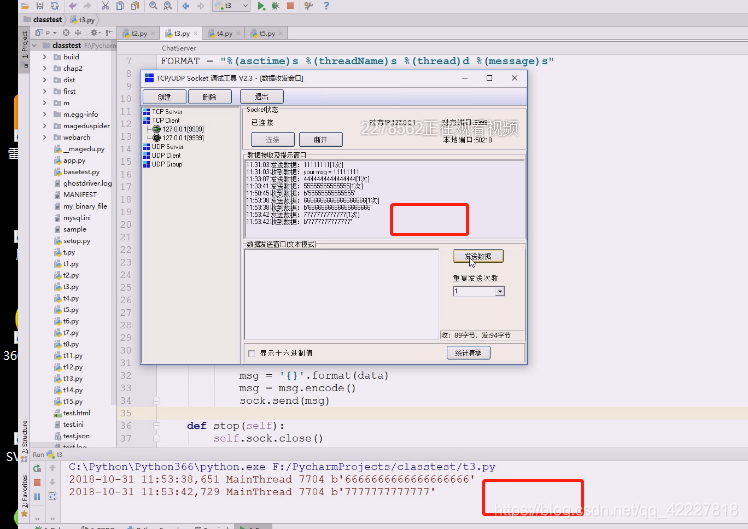The image size is (748, 529).
Task: Click the classtest breadcrumb in navigation bar
Action: [x=43, y=20]
